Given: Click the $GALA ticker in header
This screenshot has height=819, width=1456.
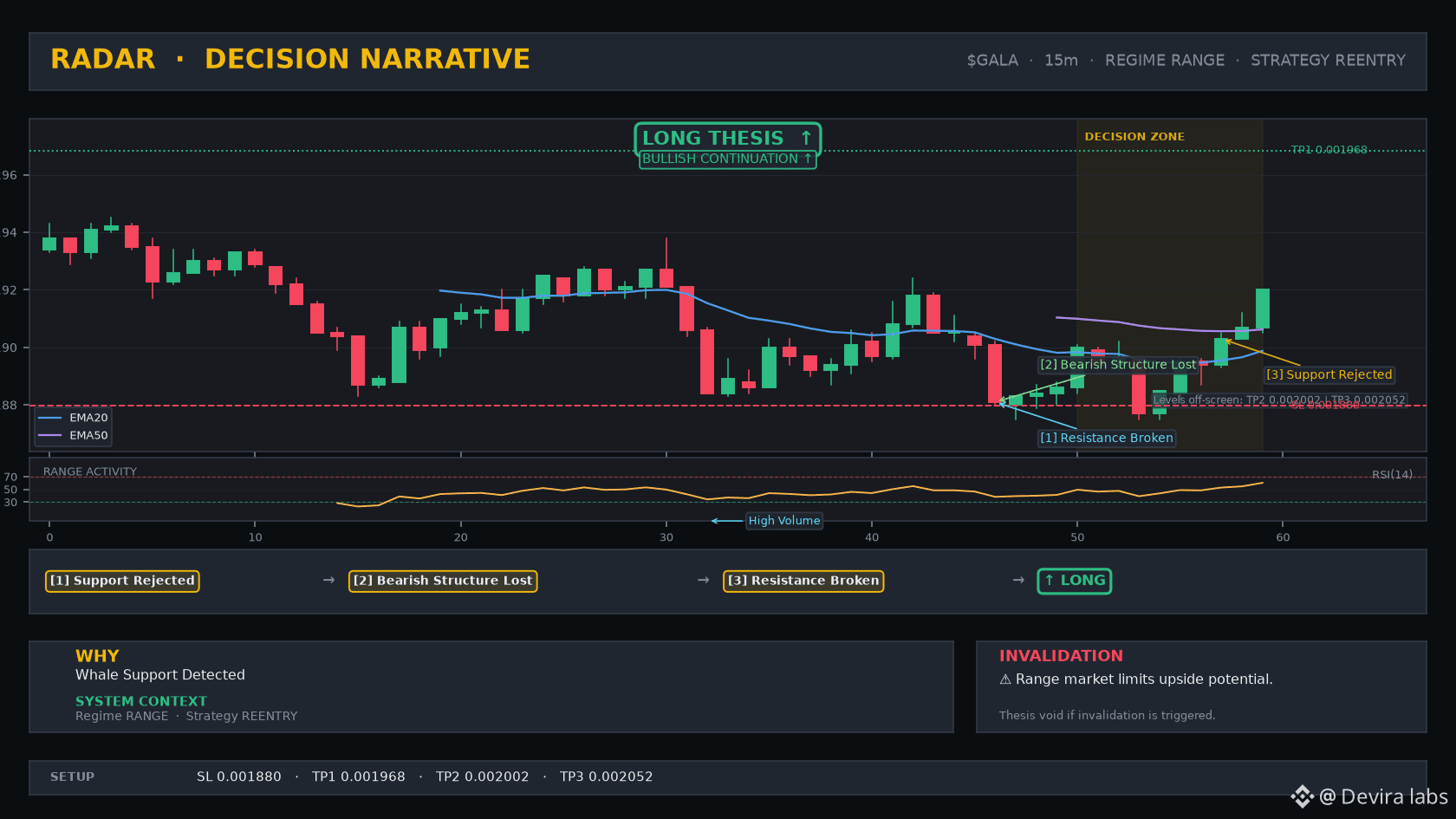Looking at the screenshot, I should point(992,61).
